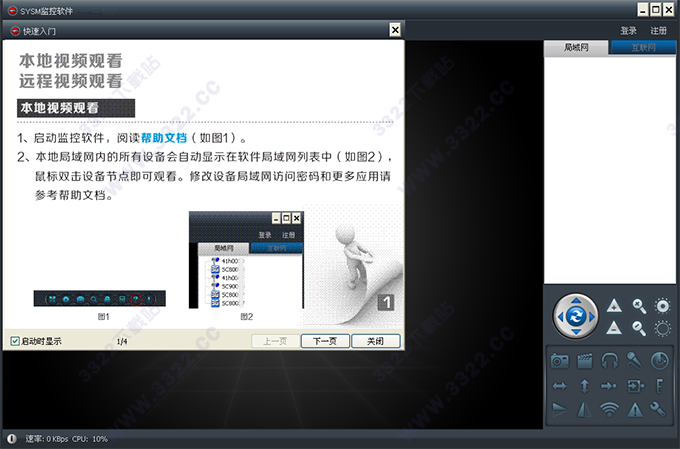Flip image vertically with stacked triangles icon

(559, 409)
